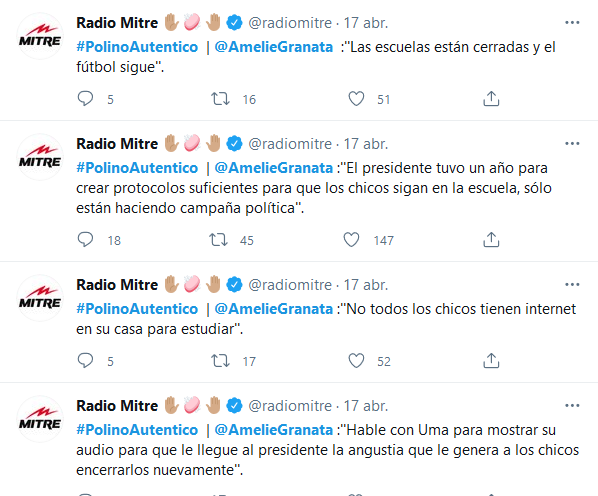
Task: Retweet the tweet with 16 retweets
Action: (220, 99)
